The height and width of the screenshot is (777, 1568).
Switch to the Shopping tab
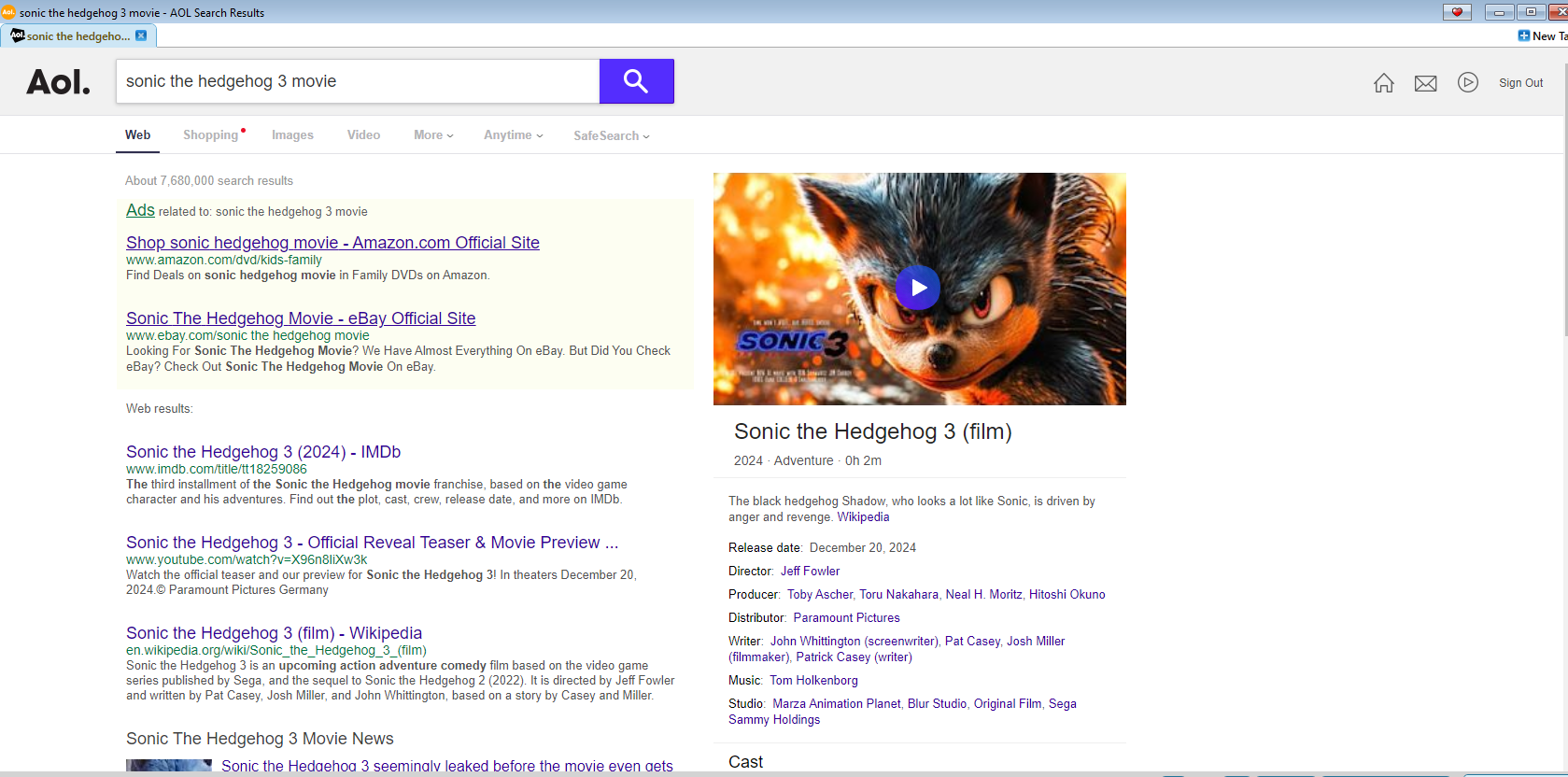211,134
